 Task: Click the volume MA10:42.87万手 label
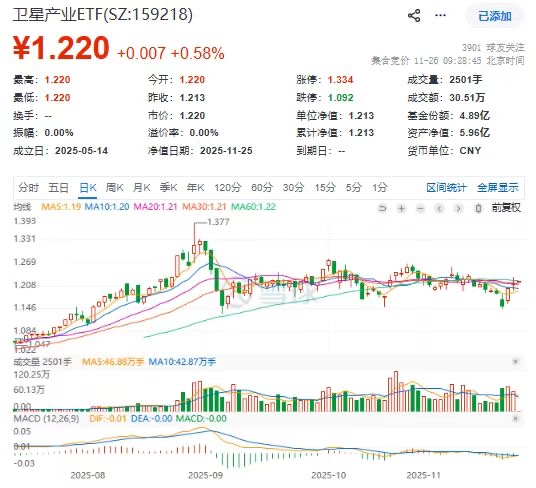point(182,362)
